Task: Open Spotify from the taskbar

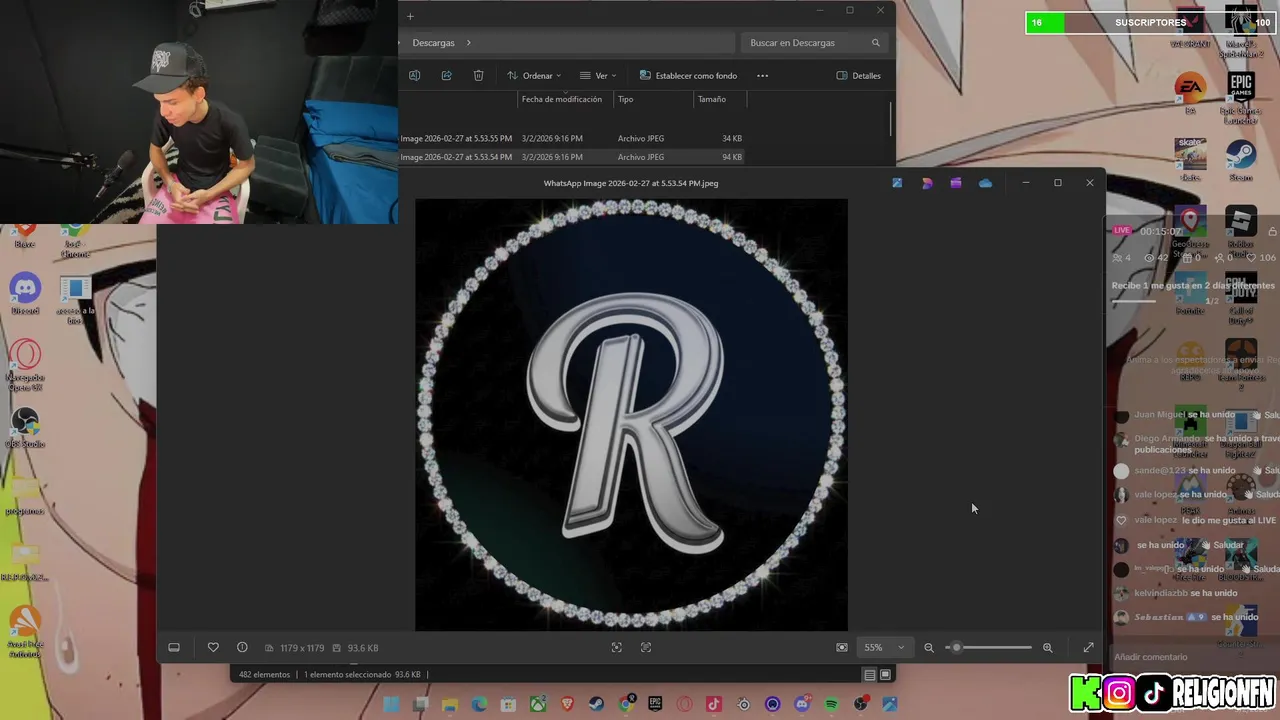Action: 831,705
